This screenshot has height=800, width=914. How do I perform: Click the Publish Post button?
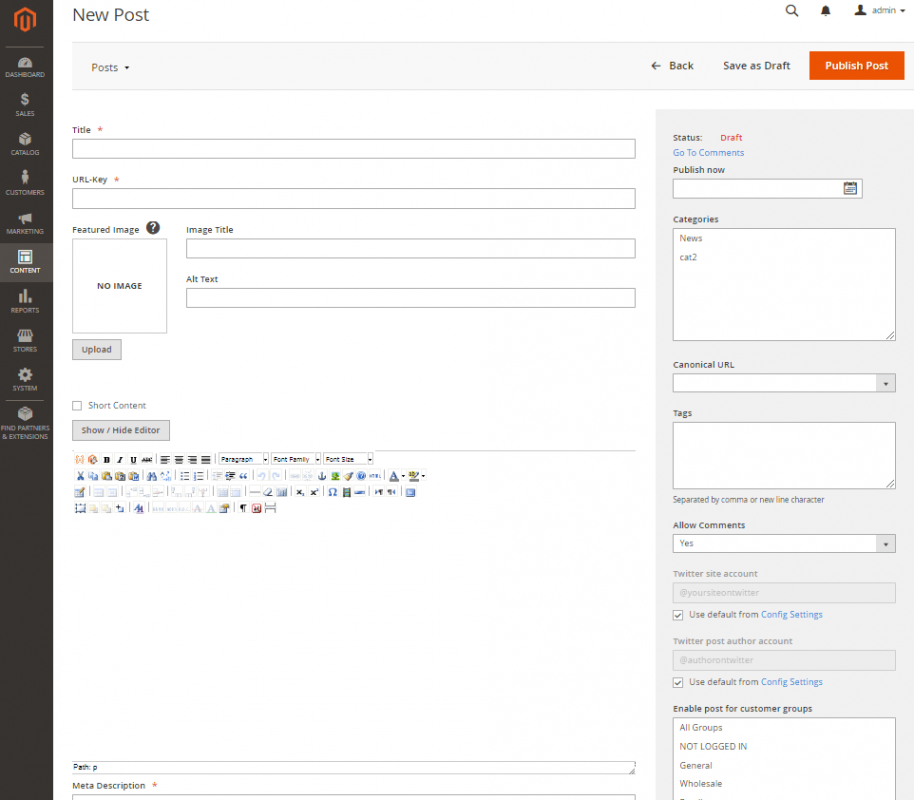tap(856, 65)
